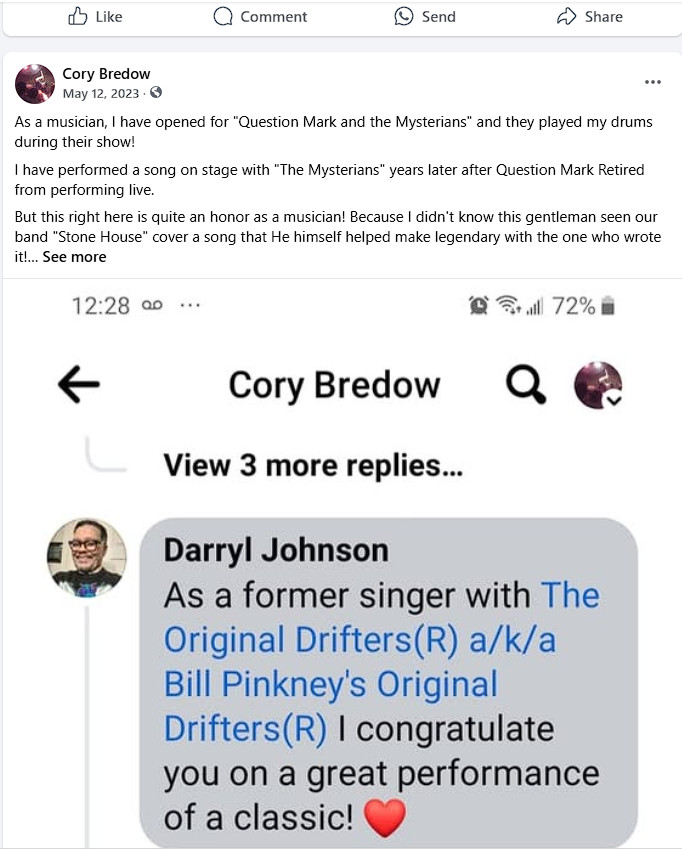Click Cory Bredow's post profile picture
682x849 pixels.
point(35,84)
